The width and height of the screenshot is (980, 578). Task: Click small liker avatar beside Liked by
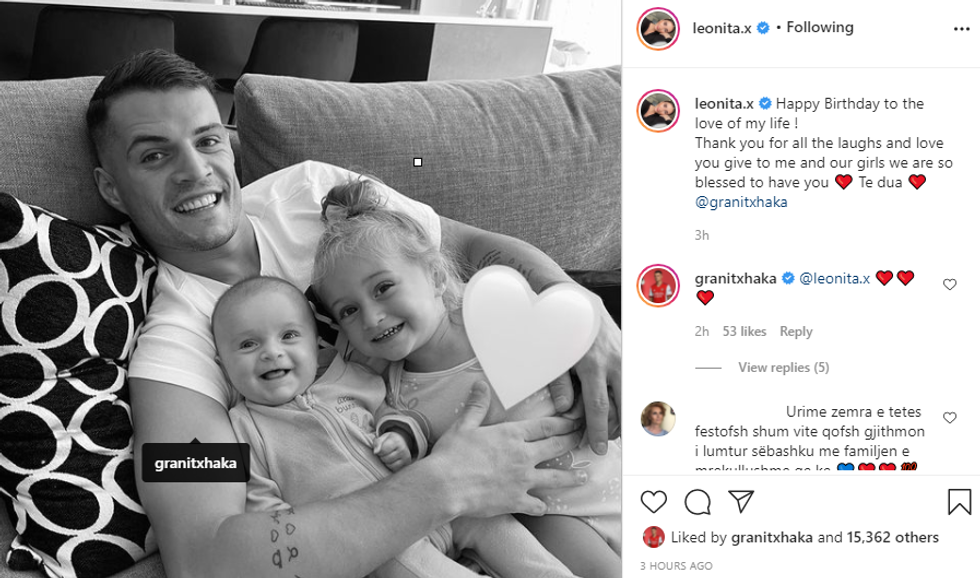click(653, 537)
